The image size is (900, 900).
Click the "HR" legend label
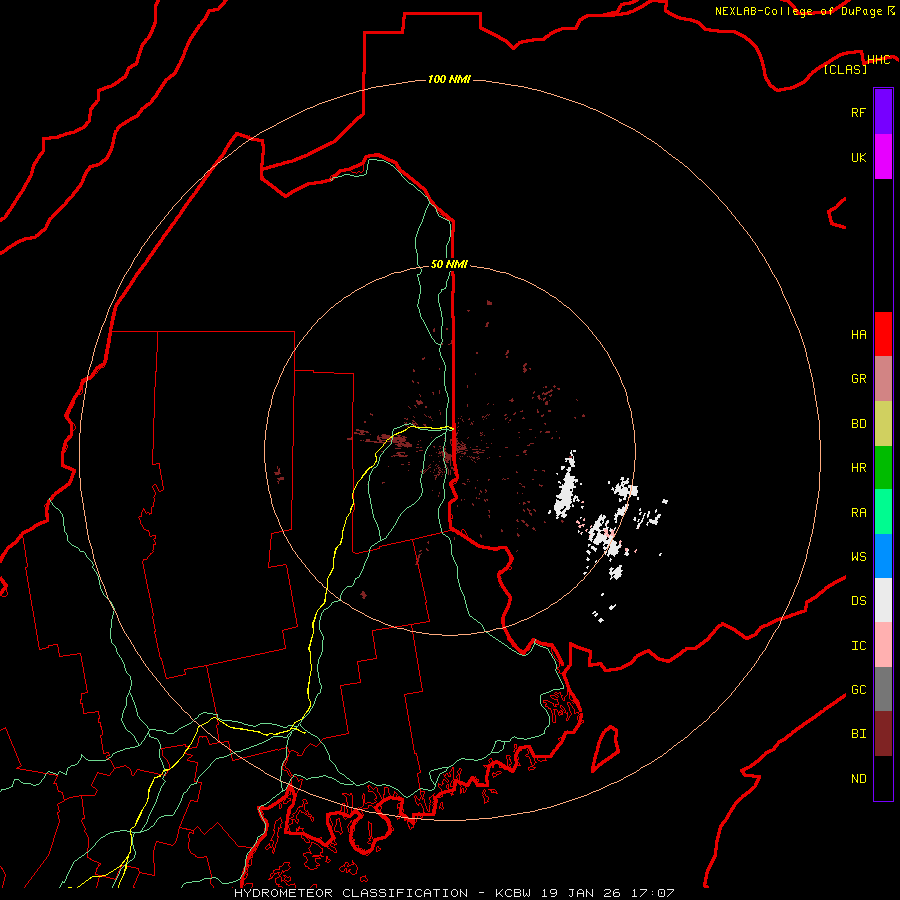click(x=858, y=468)
